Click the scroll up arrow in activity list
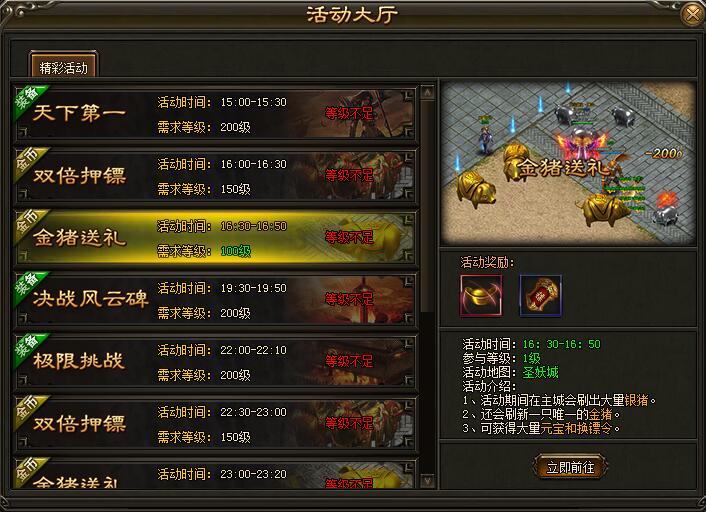706x512 pixels. [427, 93]
